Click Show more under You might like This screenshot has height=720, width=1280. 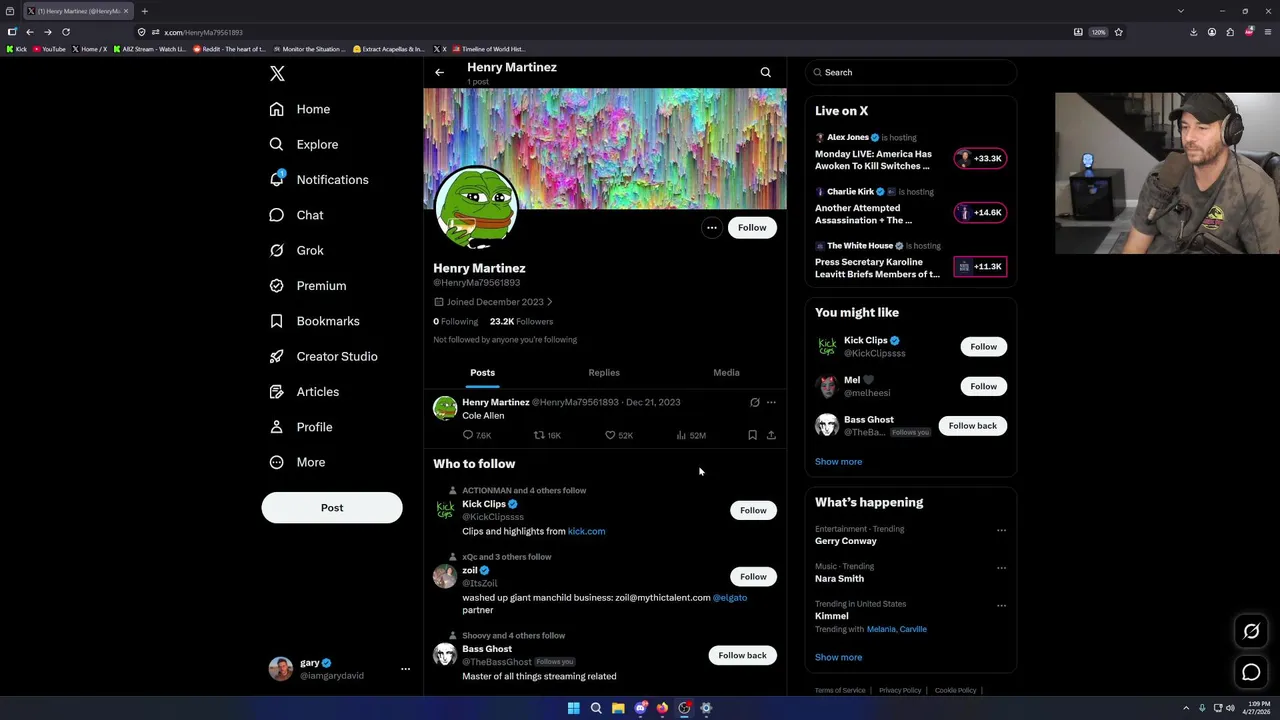[x=838, y=462]
